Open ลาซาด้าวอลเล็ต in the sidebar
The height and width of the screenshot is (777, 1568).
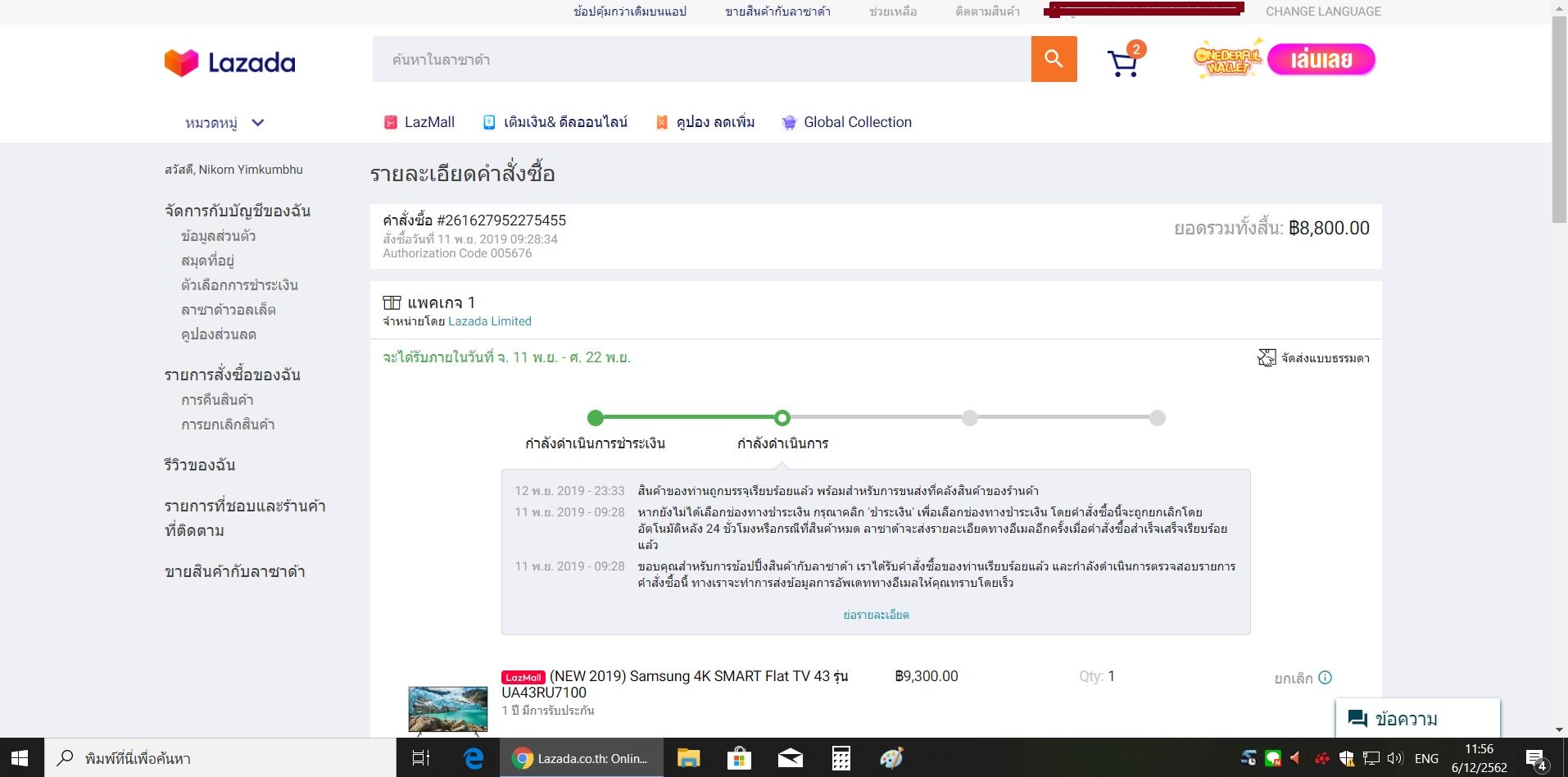pos(229,310)
